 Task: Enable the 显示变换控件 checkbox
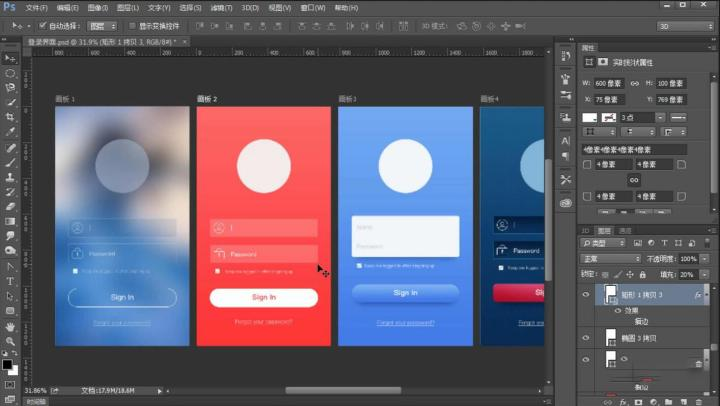tap(132, 25)
